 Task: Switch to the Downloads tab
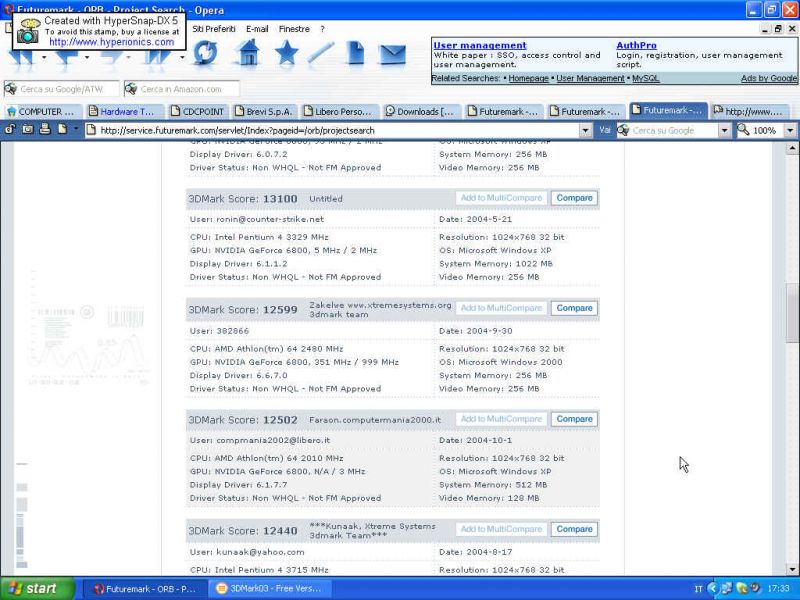coord(421,111)
